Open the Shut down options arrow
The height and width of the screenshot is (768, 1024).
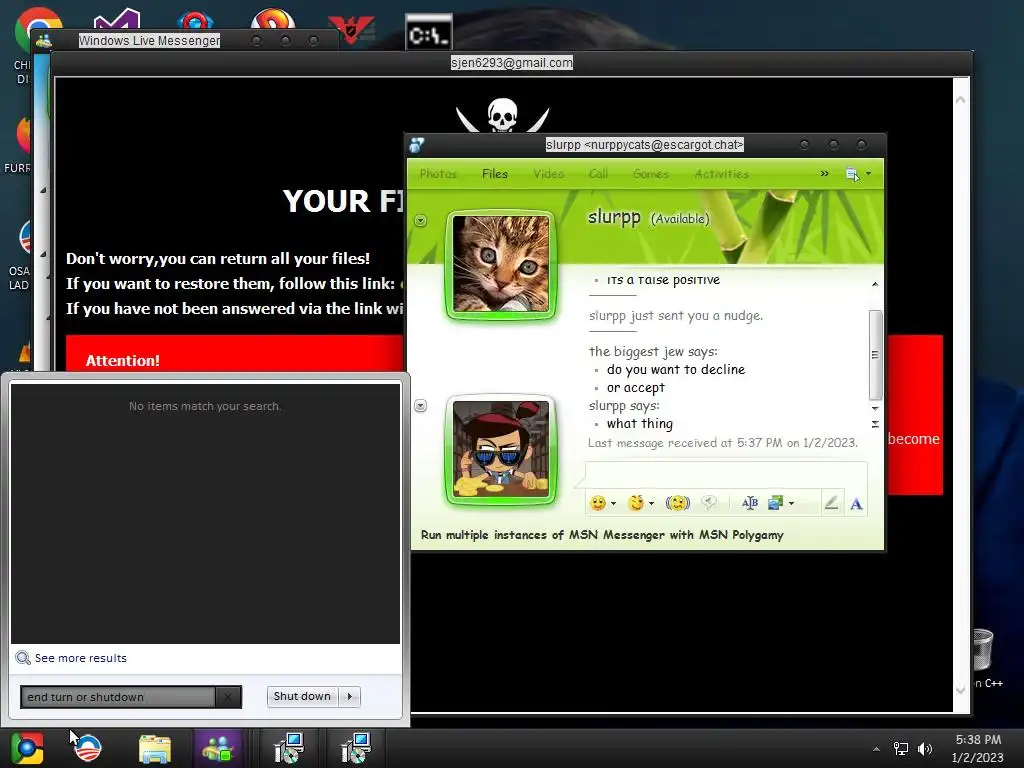[x=350, y=696]
